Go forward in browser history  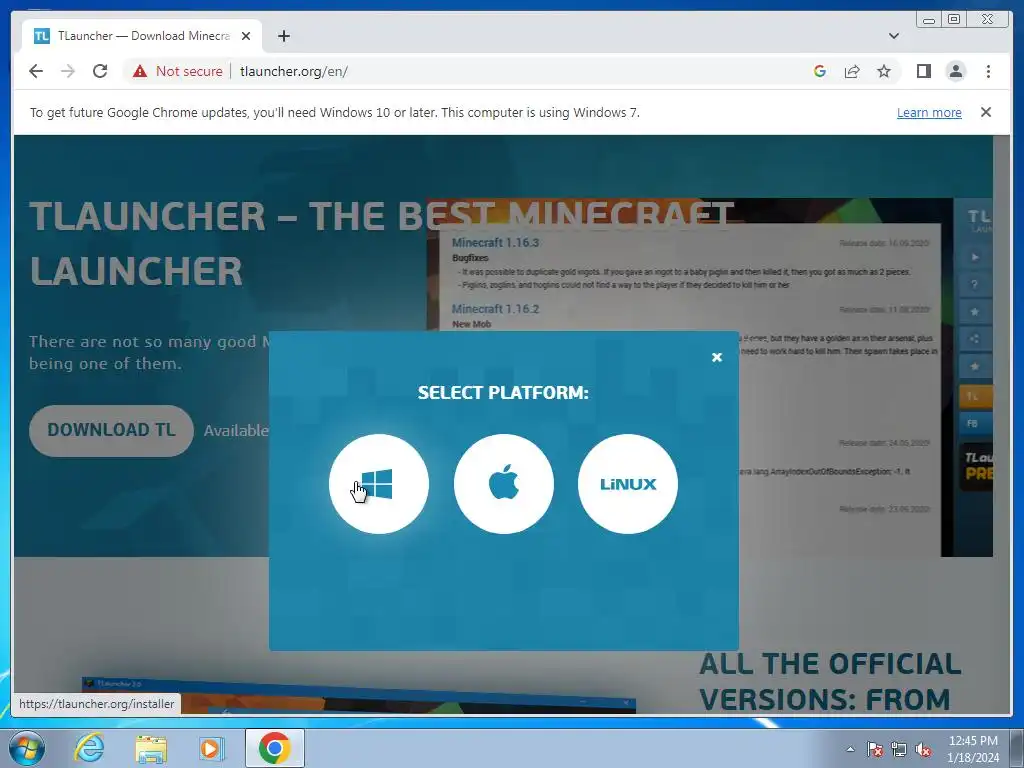[68, 71]
